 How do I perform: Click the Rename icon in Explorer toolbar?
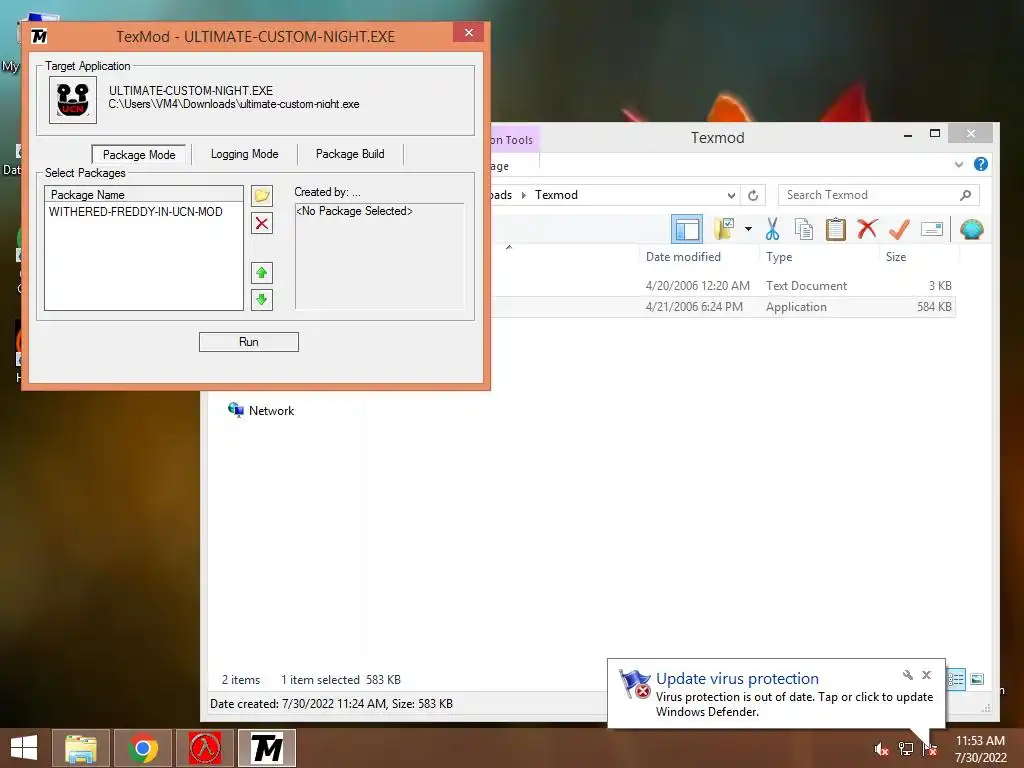coord(932,229)
